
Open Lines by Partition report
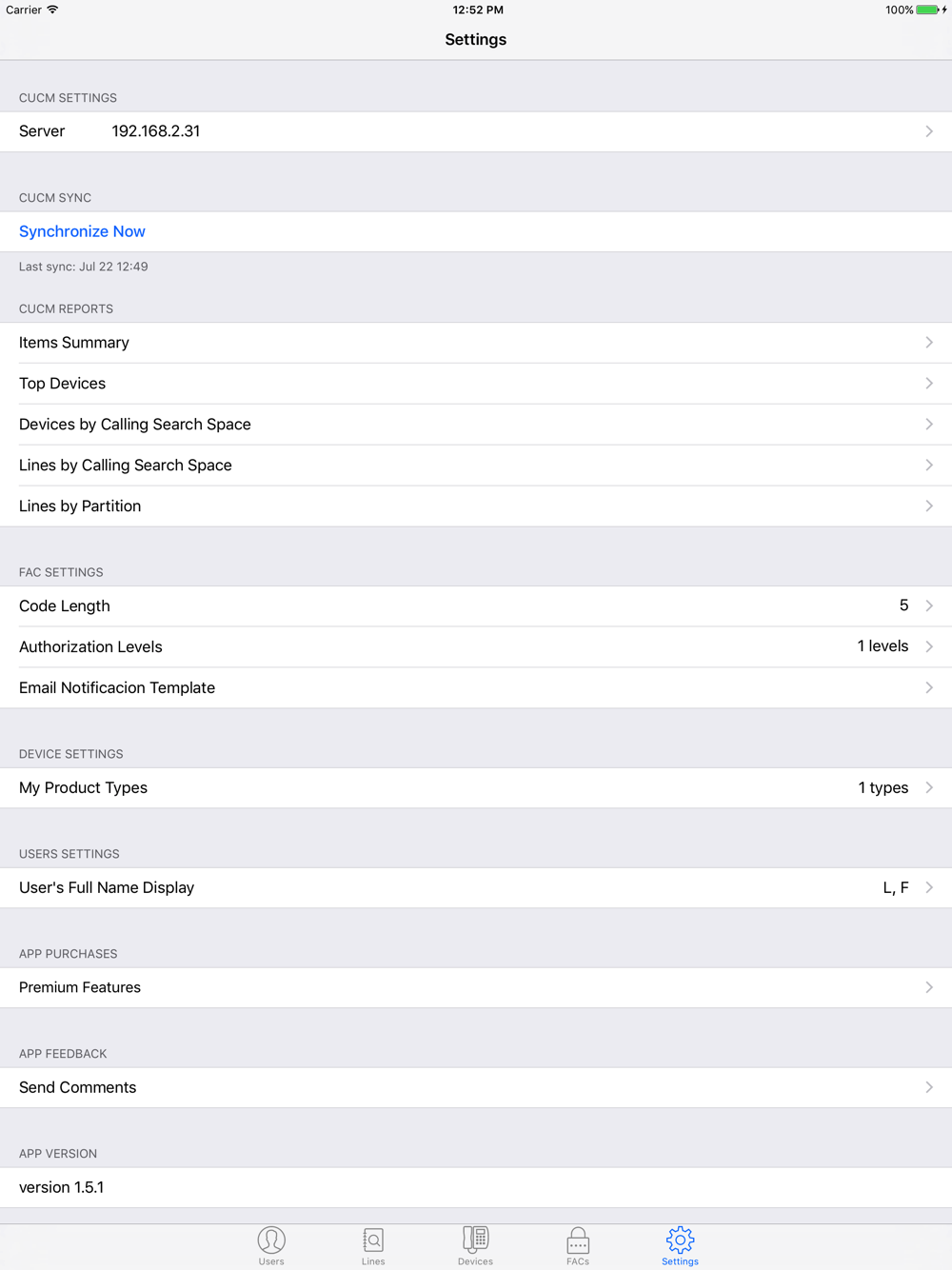click(476, 506)
